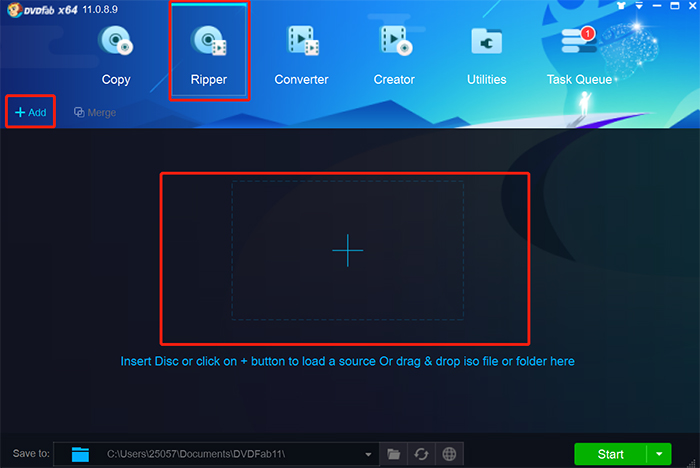Open the skin shirt icon in title bar

click(x=621, y=5)
